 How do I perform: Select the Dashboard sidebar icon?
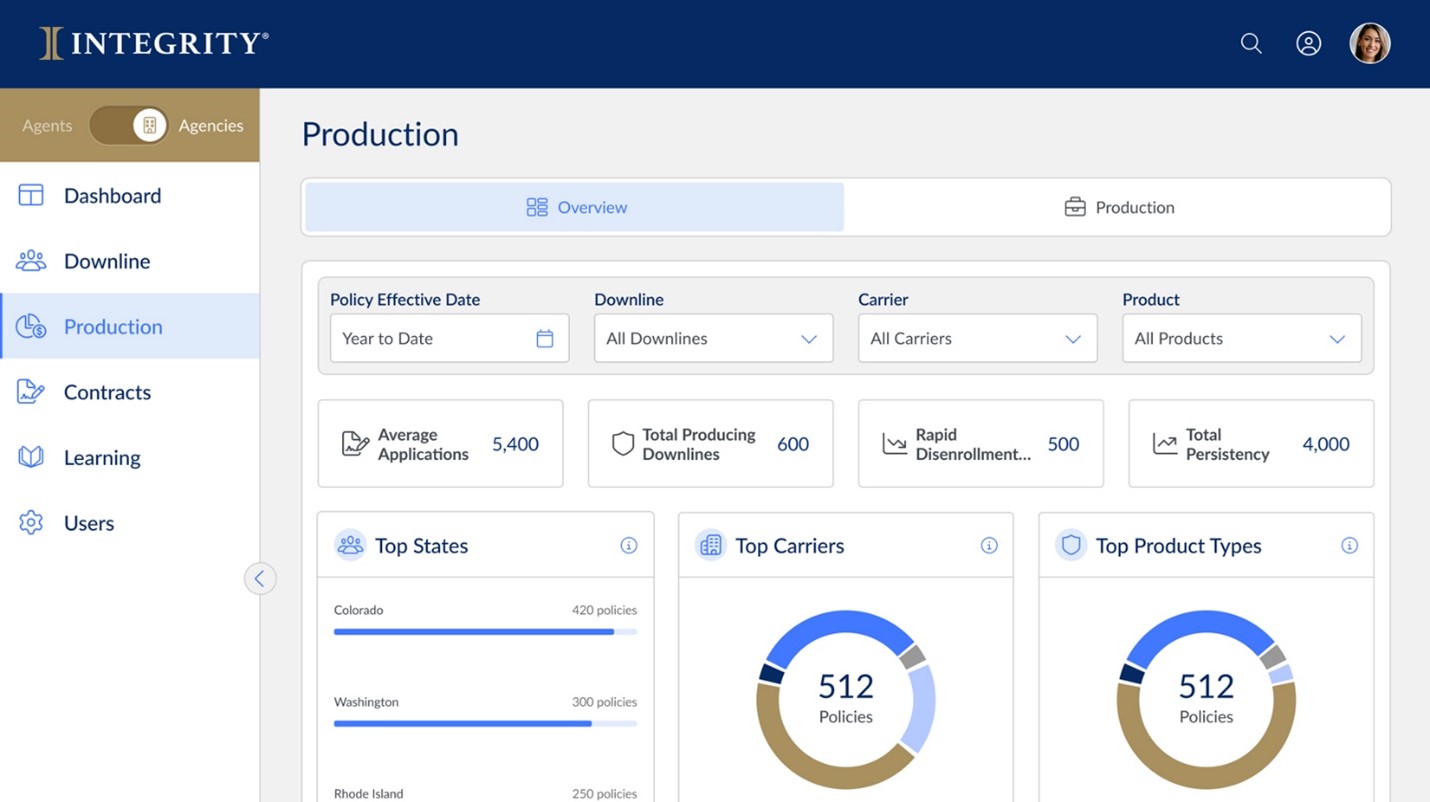pos(31,195)
